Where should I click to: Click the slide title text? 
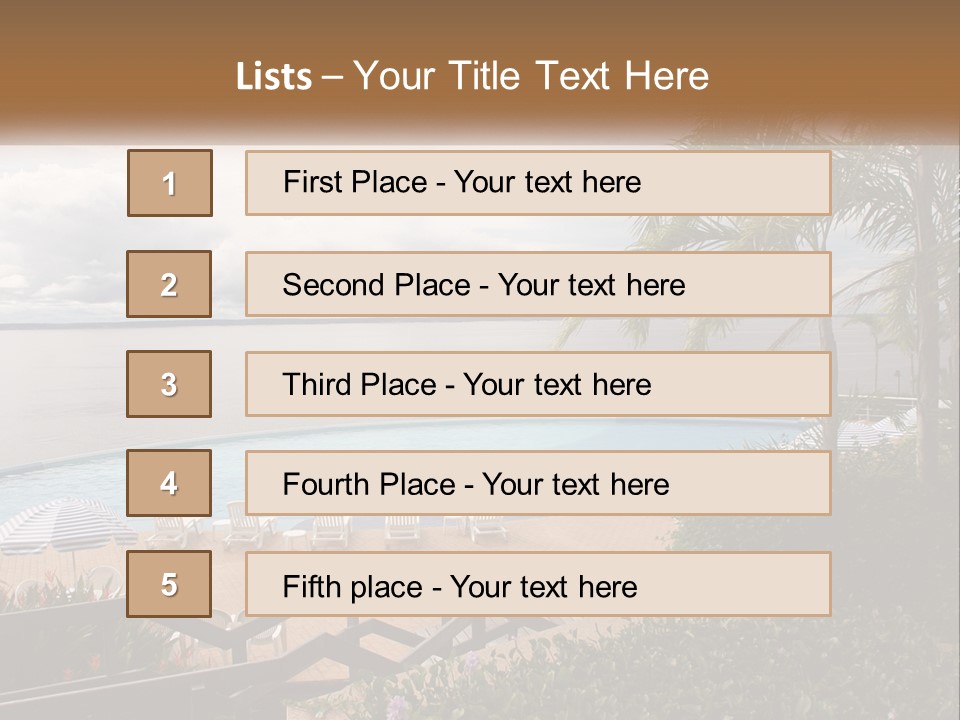473,76
